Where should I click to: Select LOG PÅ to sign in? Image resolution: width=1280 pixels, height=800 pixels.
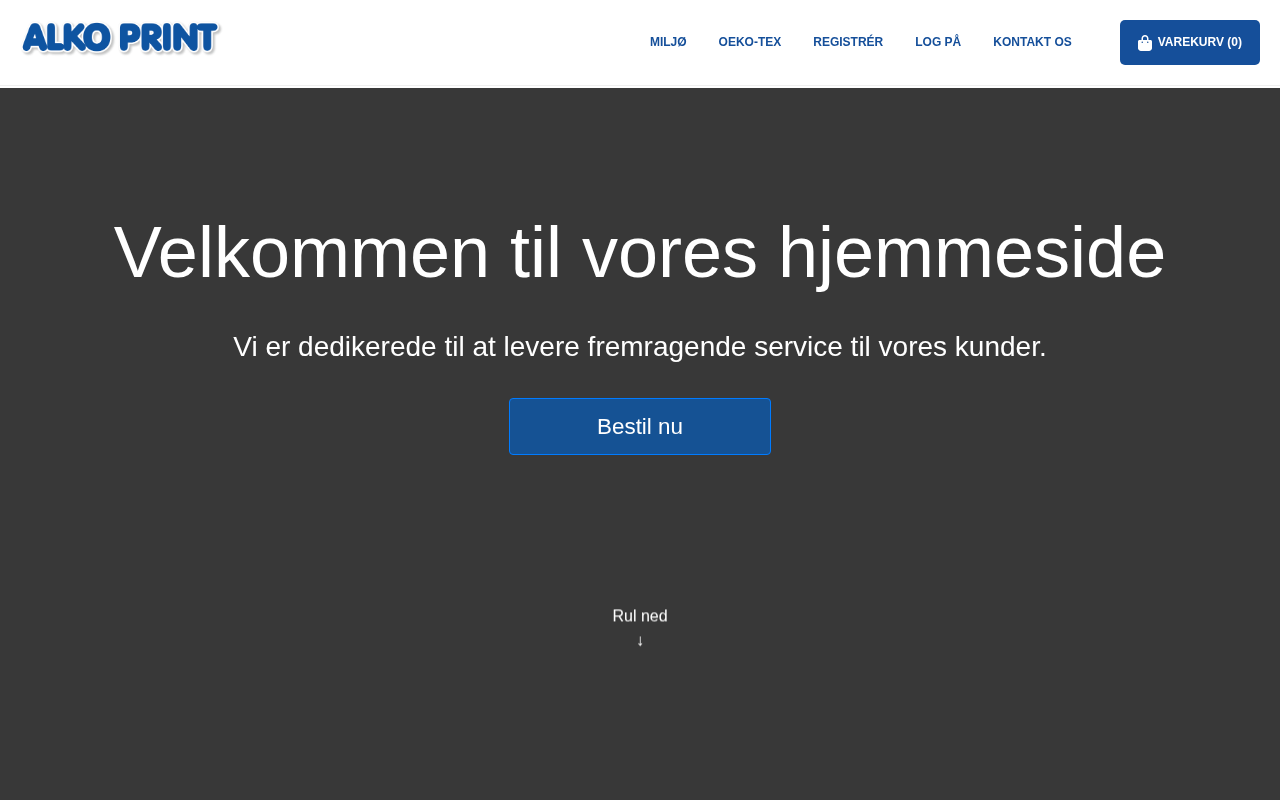pos(937,42)
